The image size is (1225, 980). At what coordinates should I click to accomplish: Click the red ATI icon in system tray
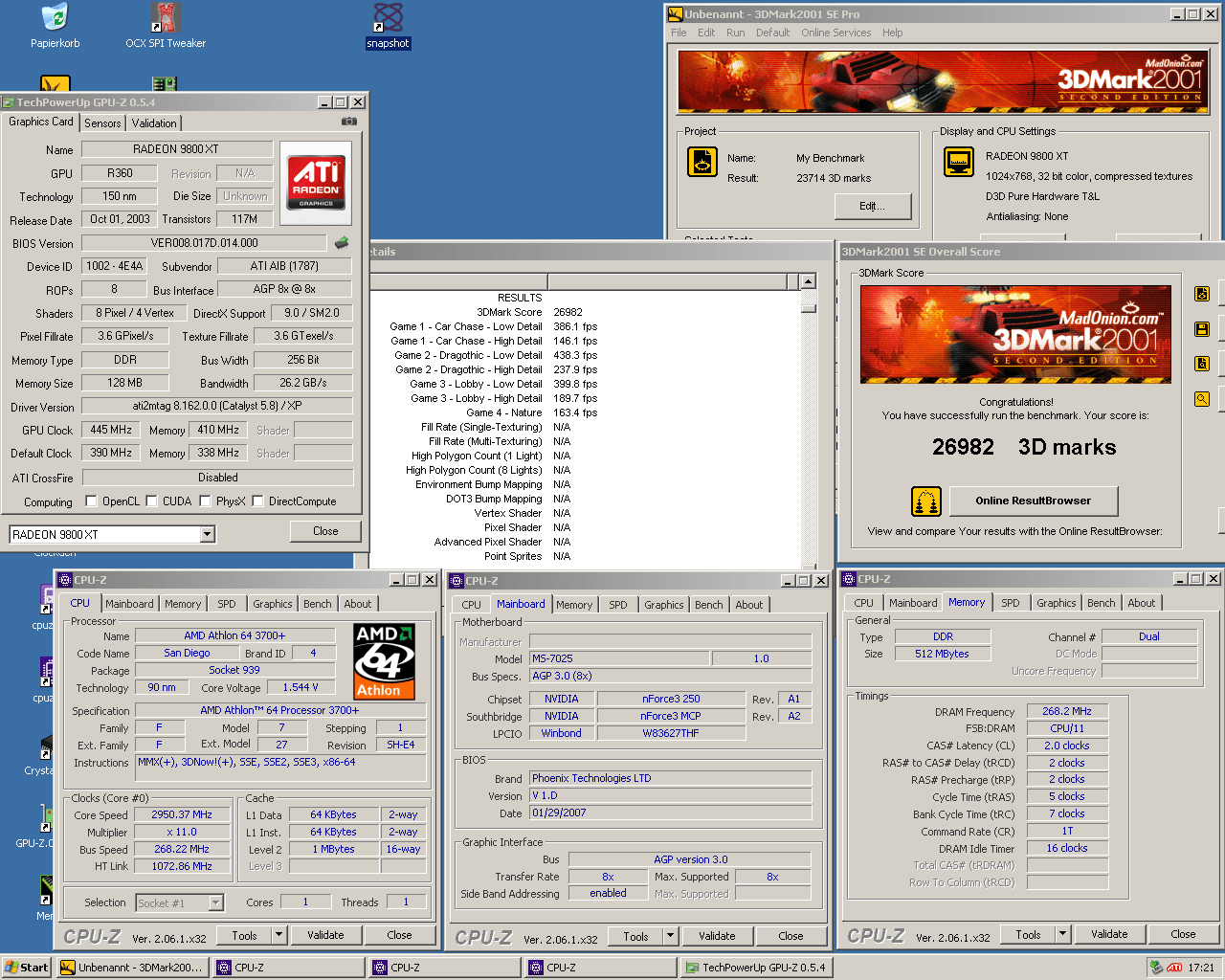1174,968
